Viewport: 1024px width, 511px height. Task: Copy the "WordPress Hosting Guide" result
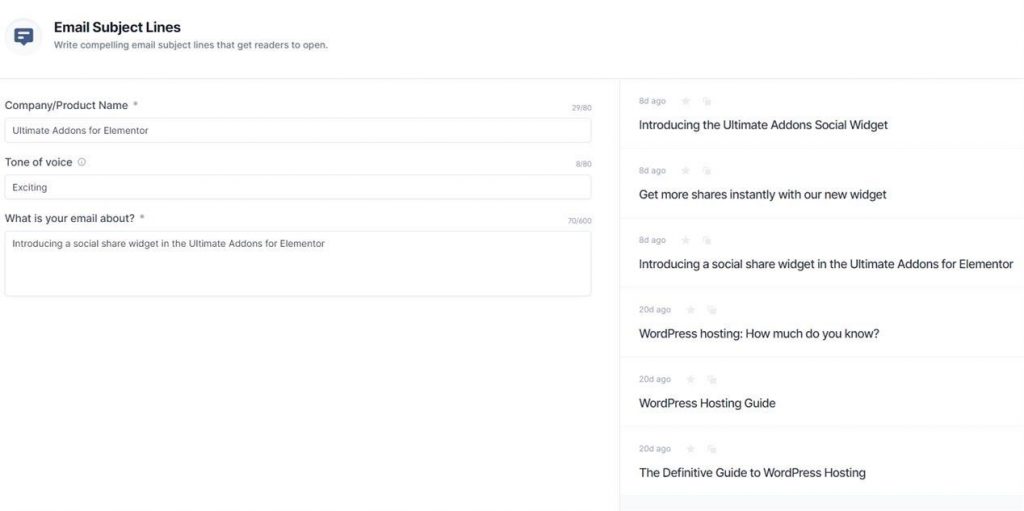coord(711,380)
